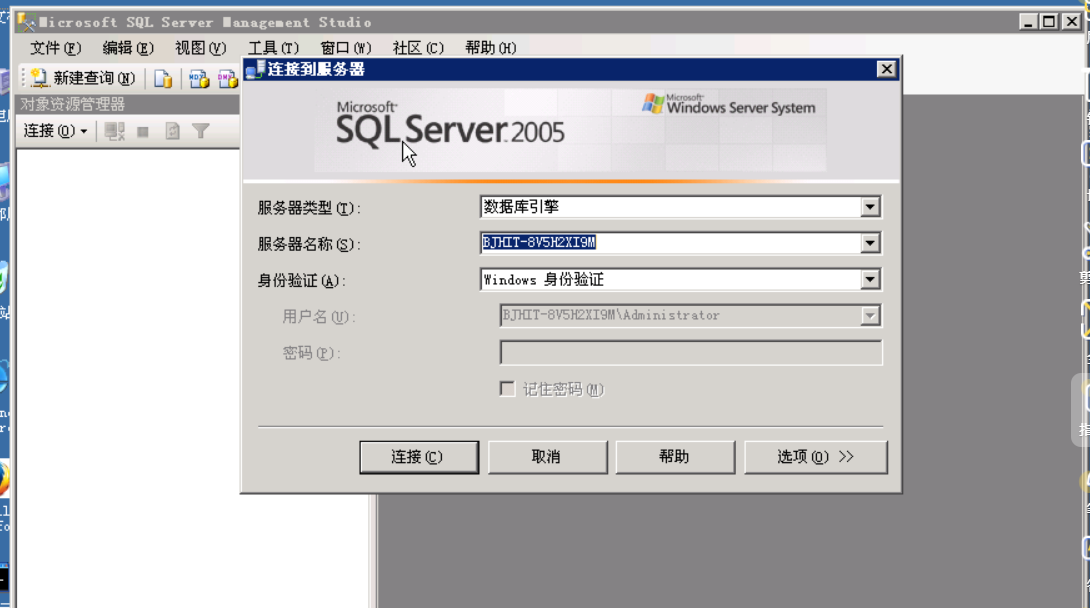
Task: Open the 用户名 dropdown arrow
Action: coord(870,315)
